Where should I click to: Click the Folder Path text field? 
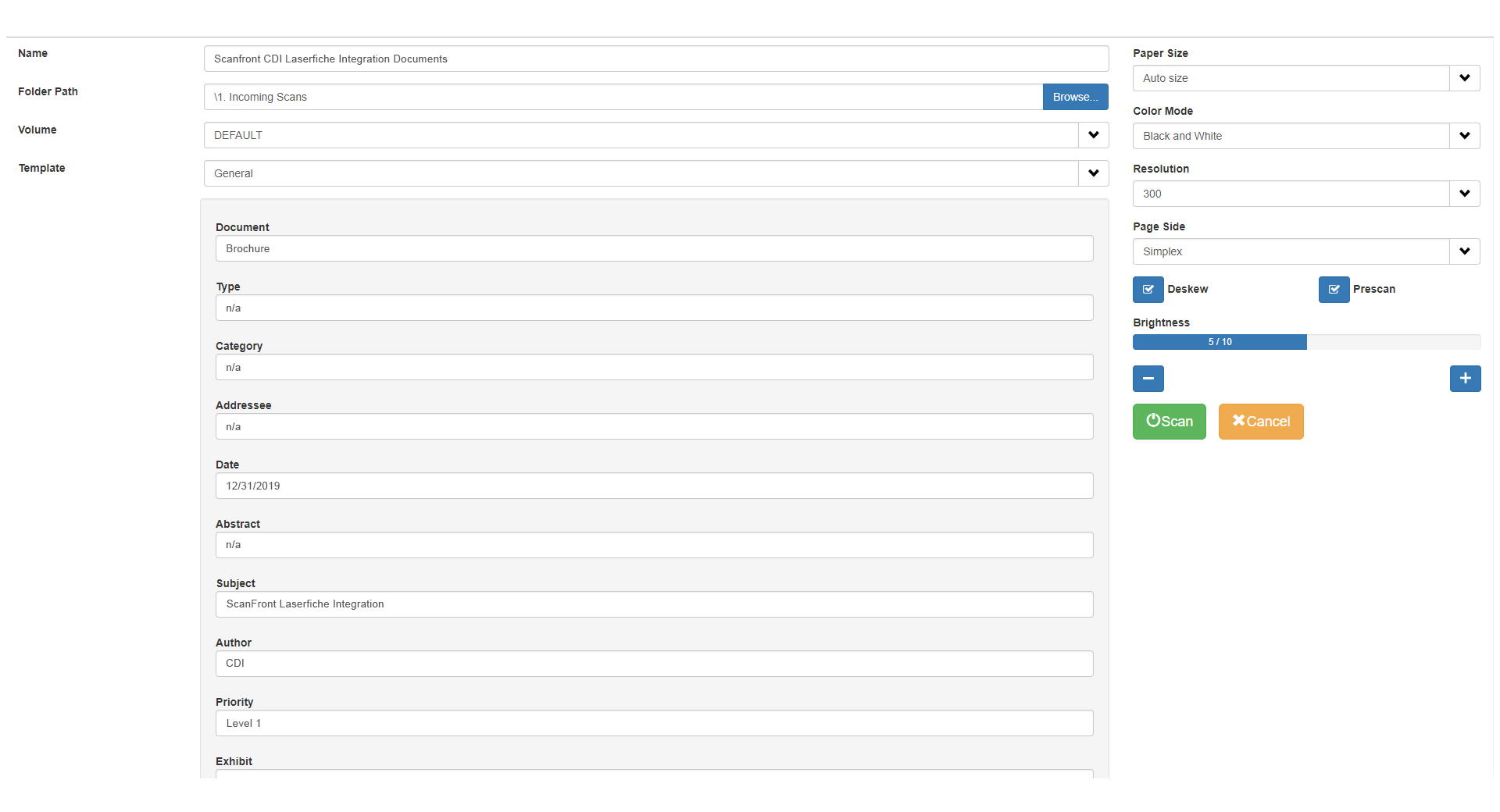[x=623, y=97]
